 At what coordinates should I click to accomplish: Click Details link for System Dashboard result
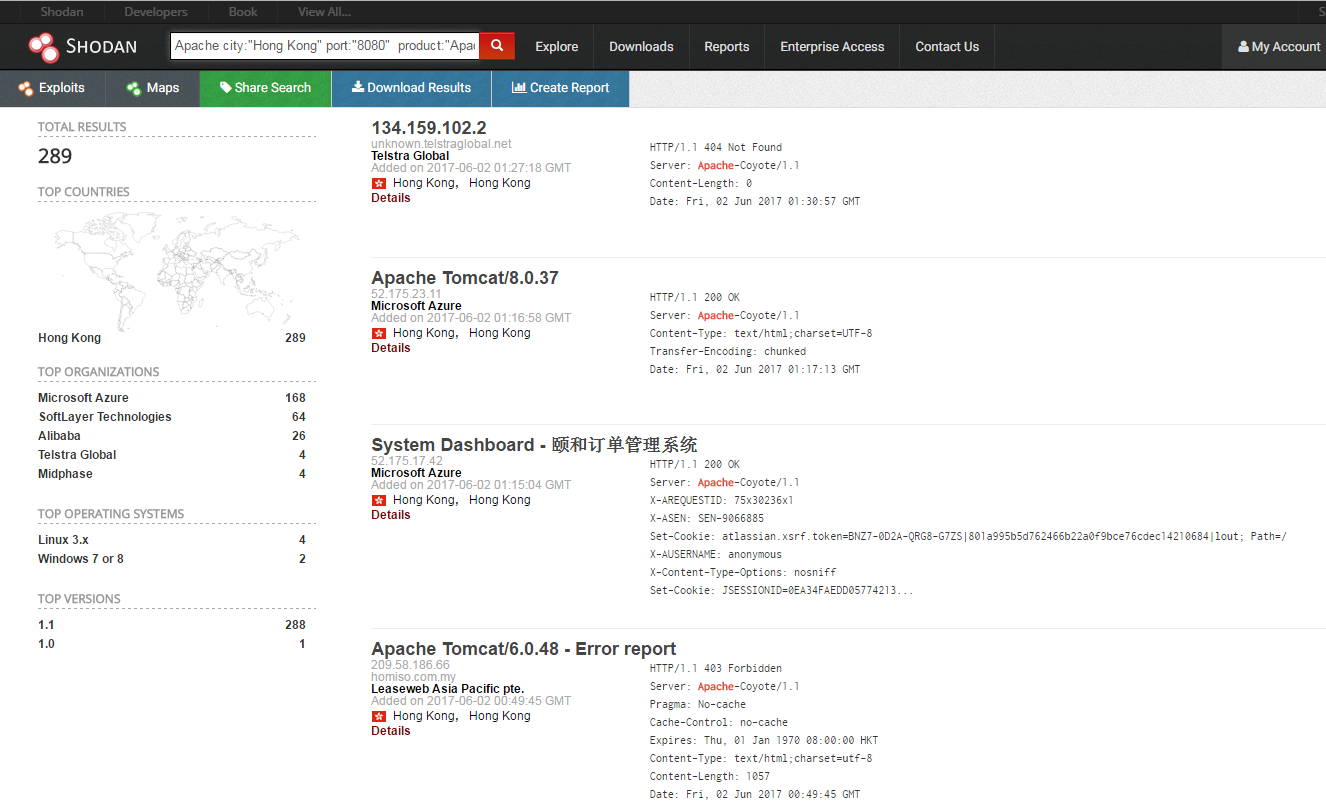pyautogui.click(x=391, y=515)
